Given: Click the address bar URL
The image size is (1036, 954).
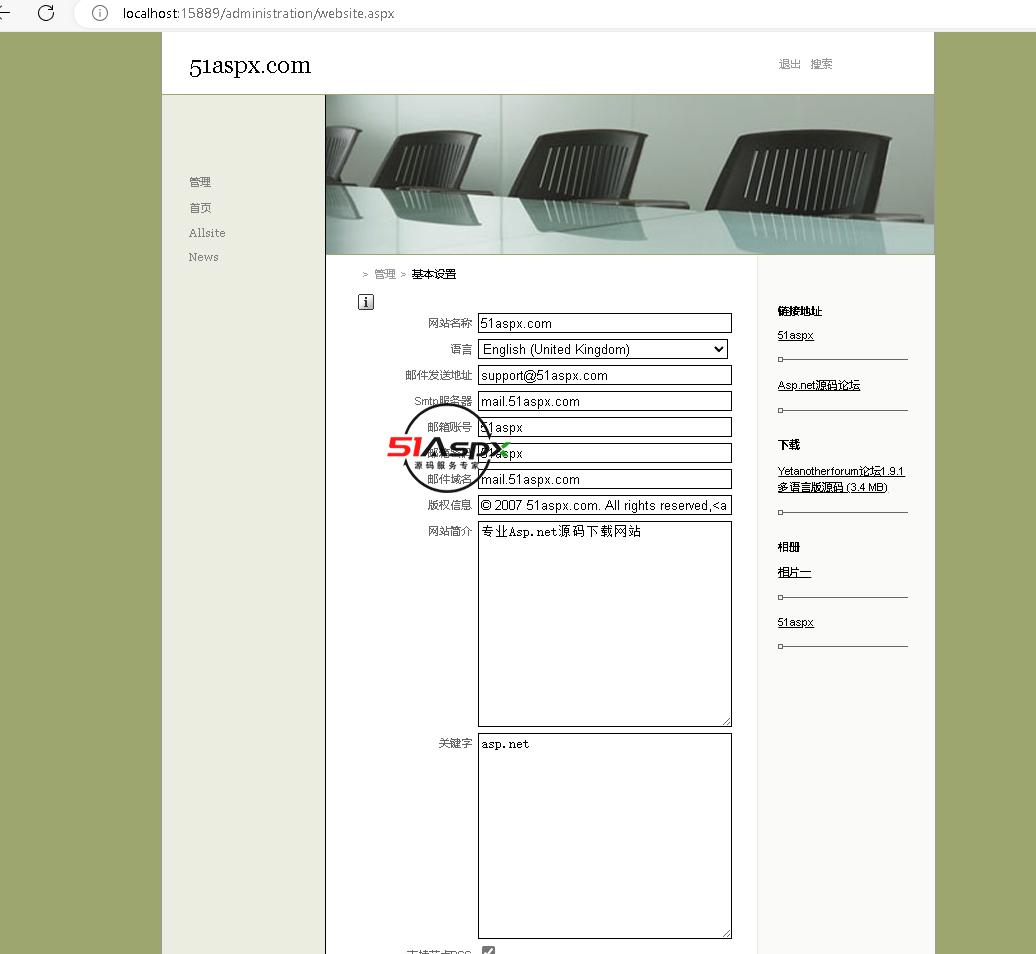Looking at the screenshot, I should tap(258, 13).
